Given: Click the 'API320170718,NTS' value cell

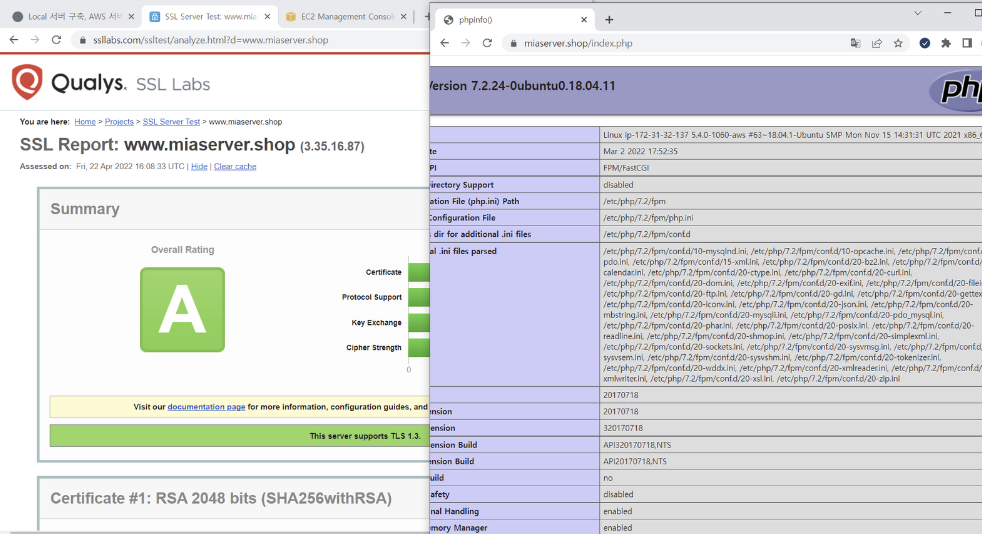Looking at the screenshot, I should click(790, 444).
